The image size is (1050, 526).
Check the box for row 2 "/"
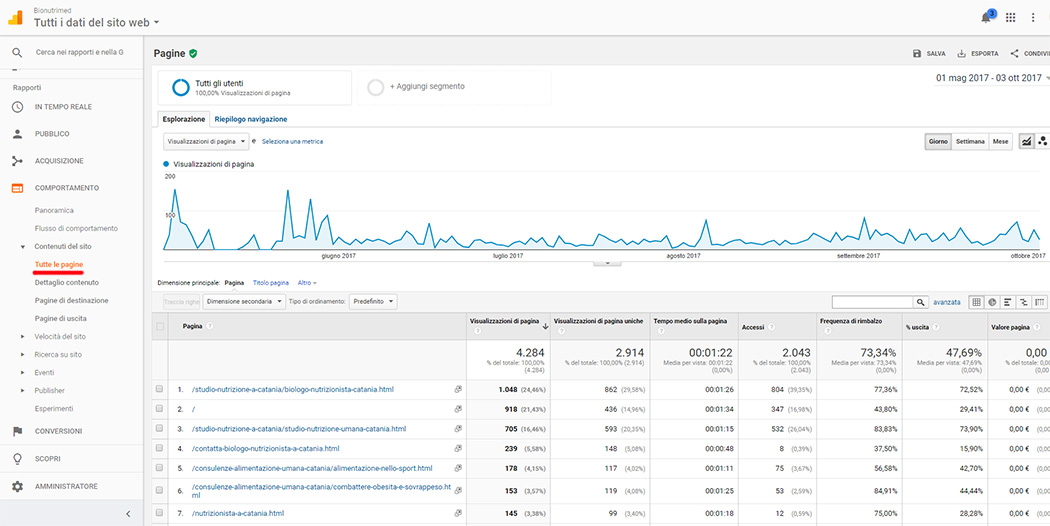[159, 409]
